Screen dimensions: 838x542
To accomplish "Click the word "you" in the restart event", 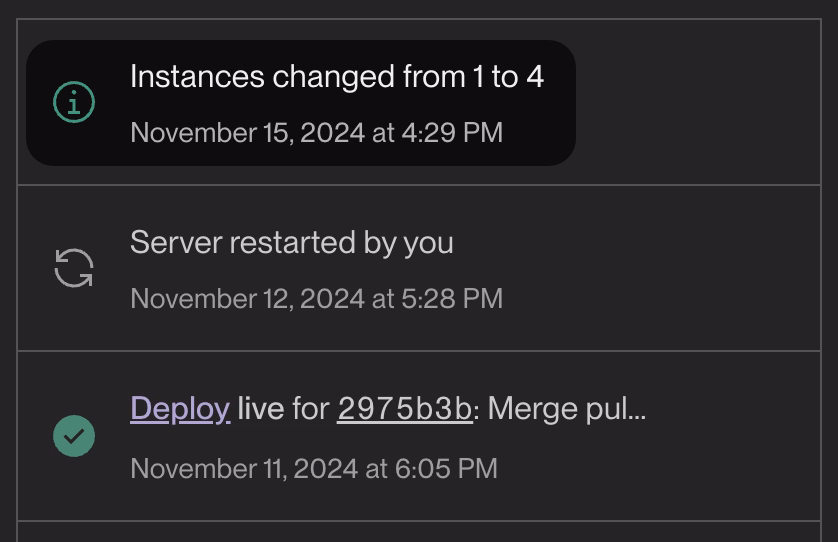I will click(428, 243).
